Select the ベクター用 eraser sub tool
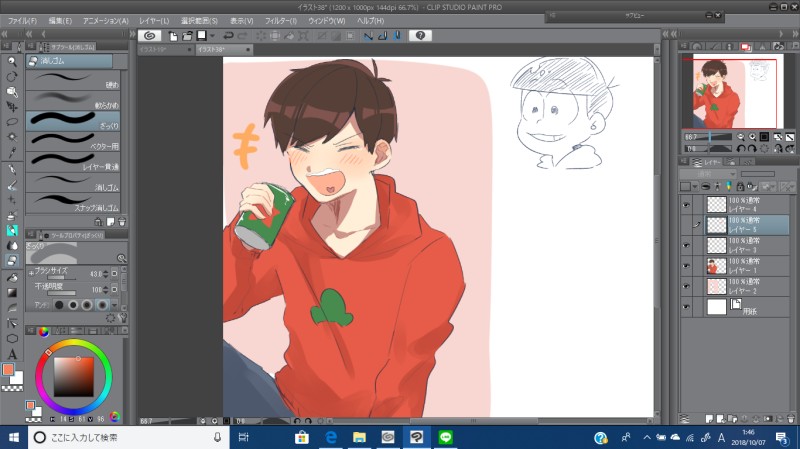The width and height of the screenshot is (800, 449). pyautogui.click(x=73, y=141)
